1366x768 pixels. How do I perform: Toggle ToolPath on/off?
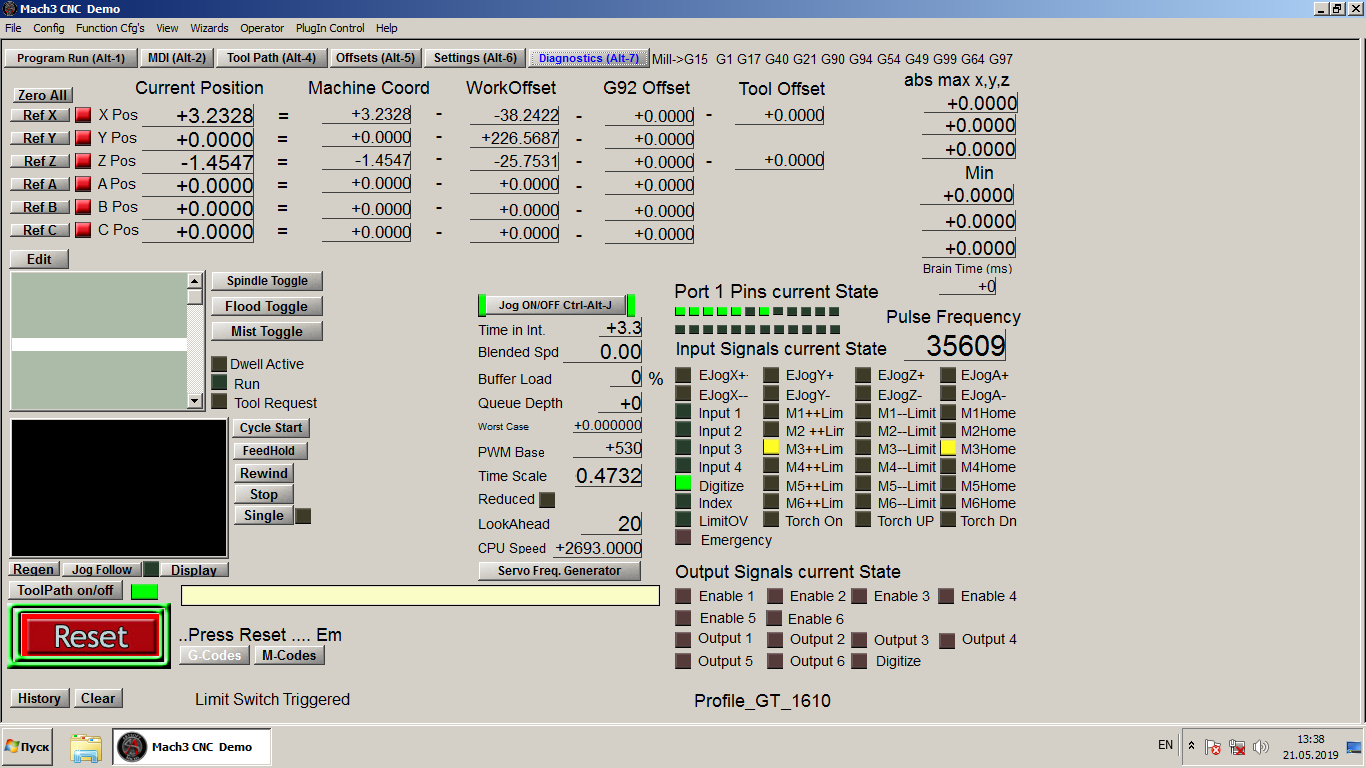click(66, 590)
